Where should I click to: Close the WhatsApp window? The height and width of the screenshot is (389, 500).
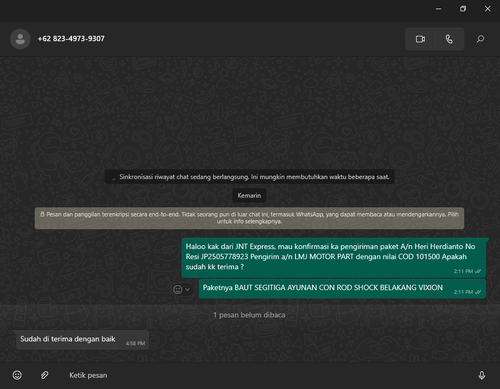[487, 9]
